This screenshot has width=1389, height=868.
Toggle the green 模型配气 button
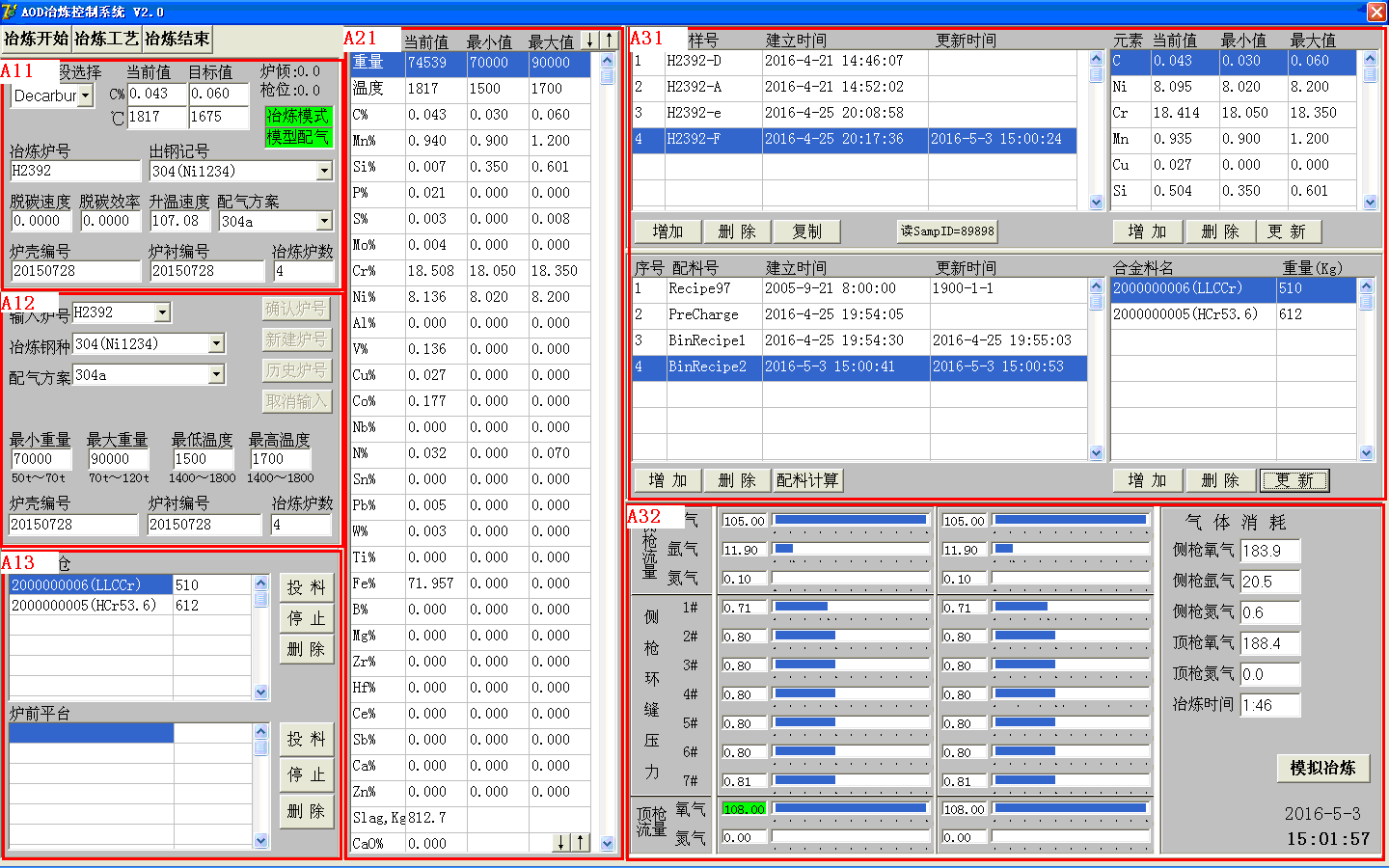298,137
